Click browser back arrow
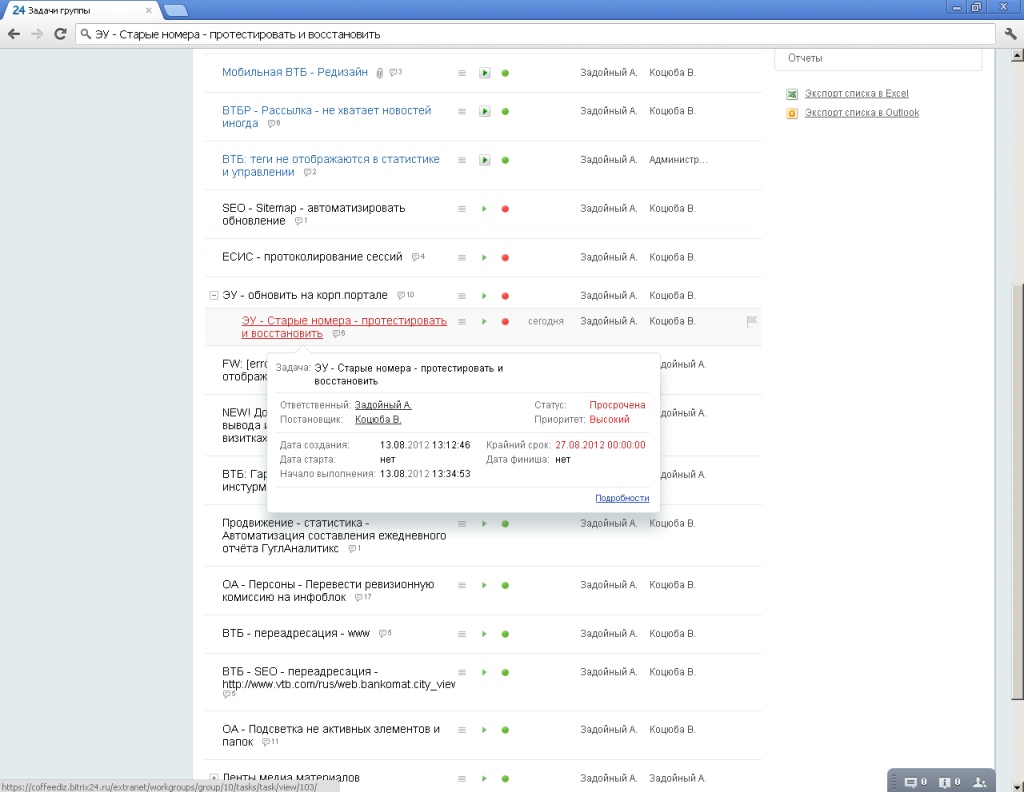The image size is (1024, 792). (x=14, y=34)
